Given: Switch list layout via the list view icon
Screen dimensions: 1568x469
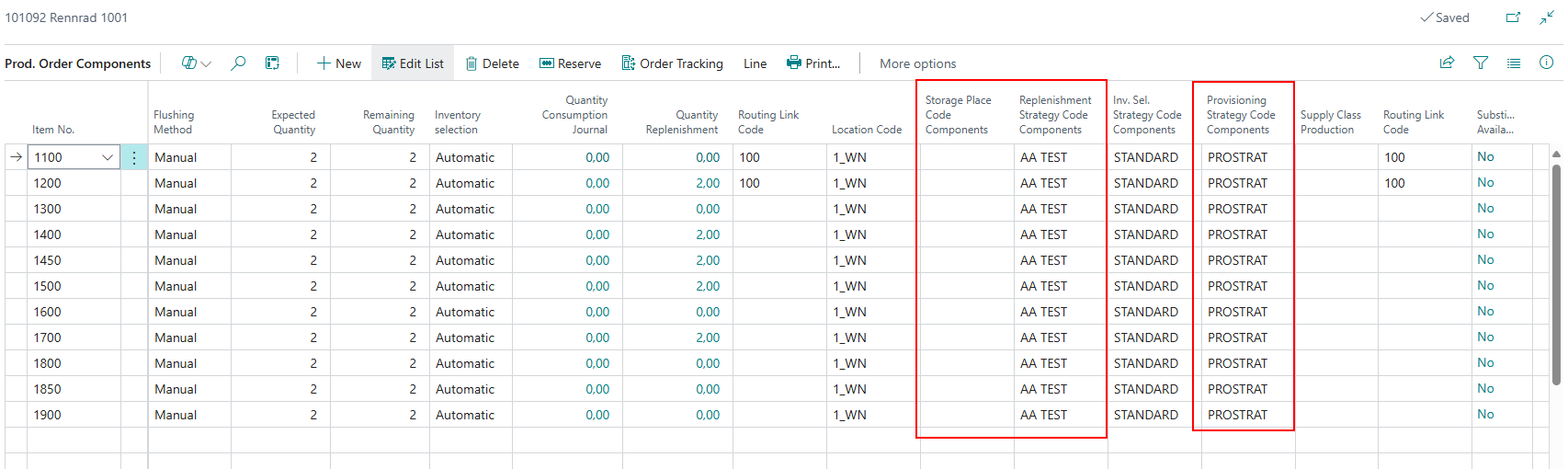Looking at the screenshot, I should pos(1514,63).
